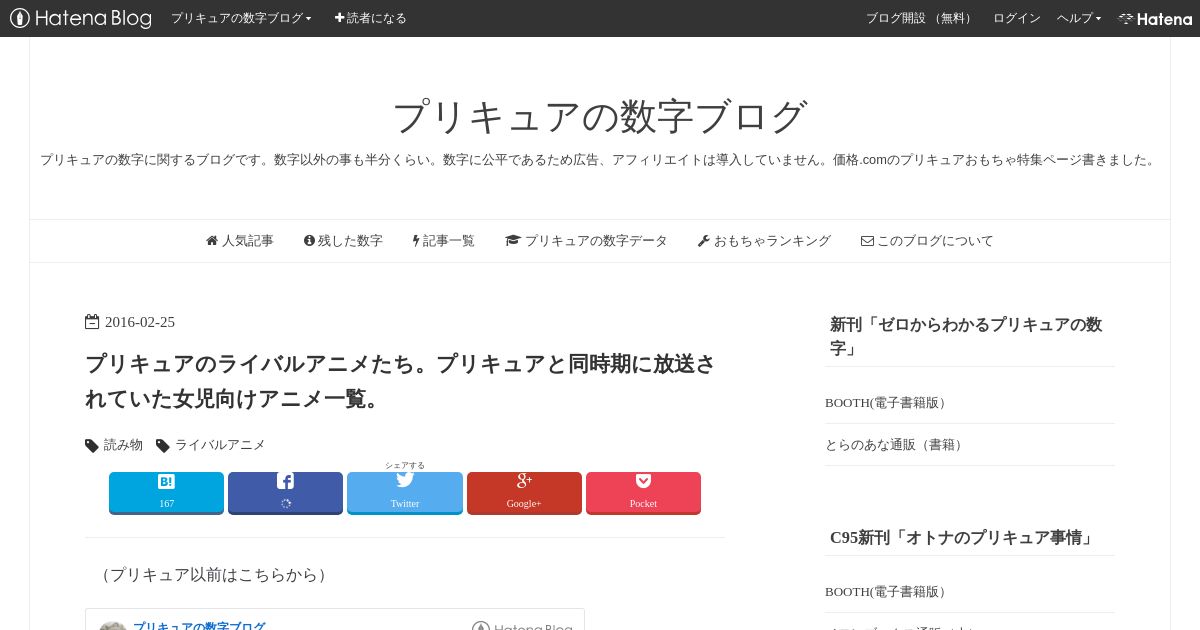Click the text （プリキュア以前はこちらから）
Image resolution: width=1200 pixels, height=630 pixels.
pos(214,575)
